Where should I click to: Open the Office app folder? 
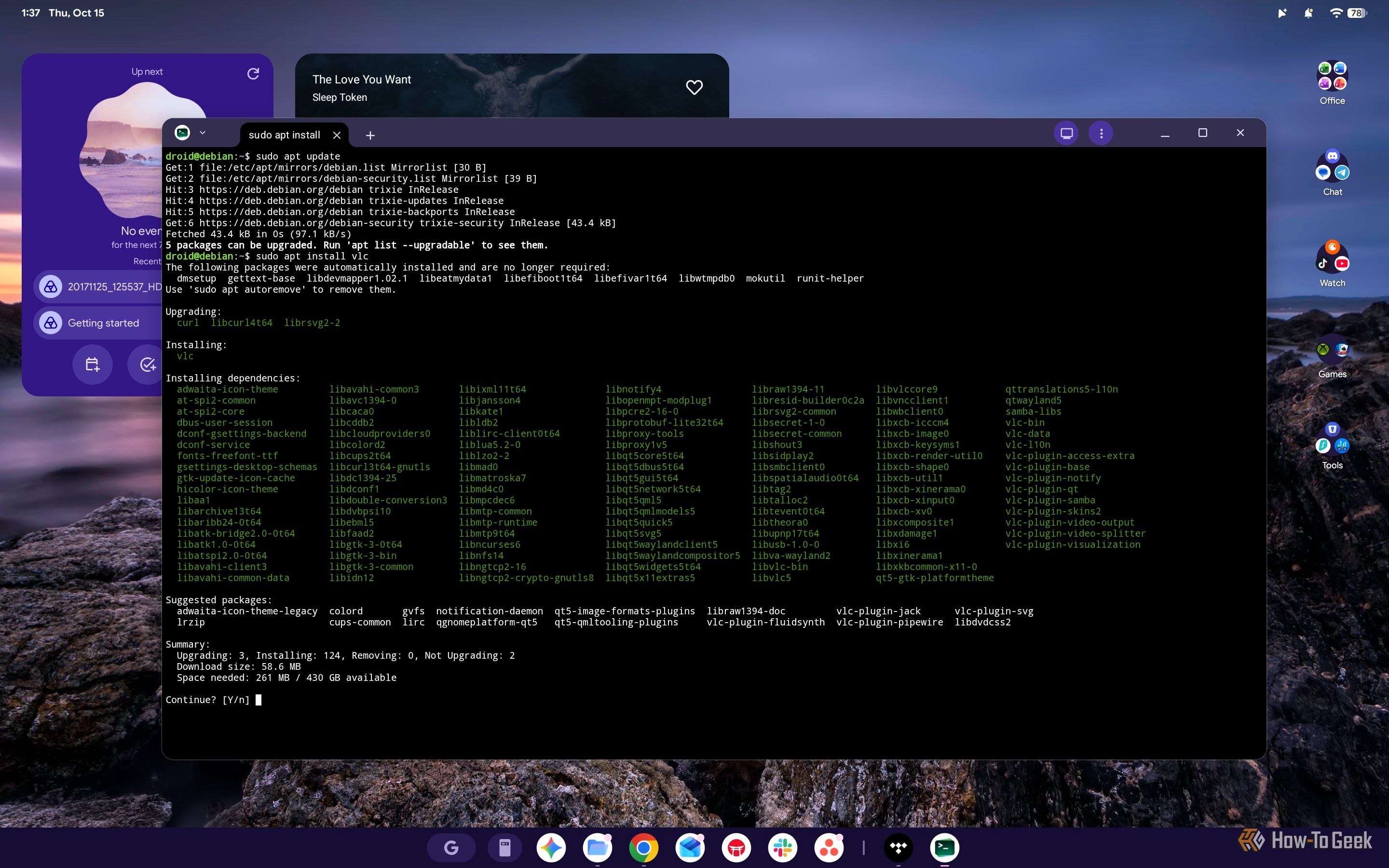coord(1332,83)
